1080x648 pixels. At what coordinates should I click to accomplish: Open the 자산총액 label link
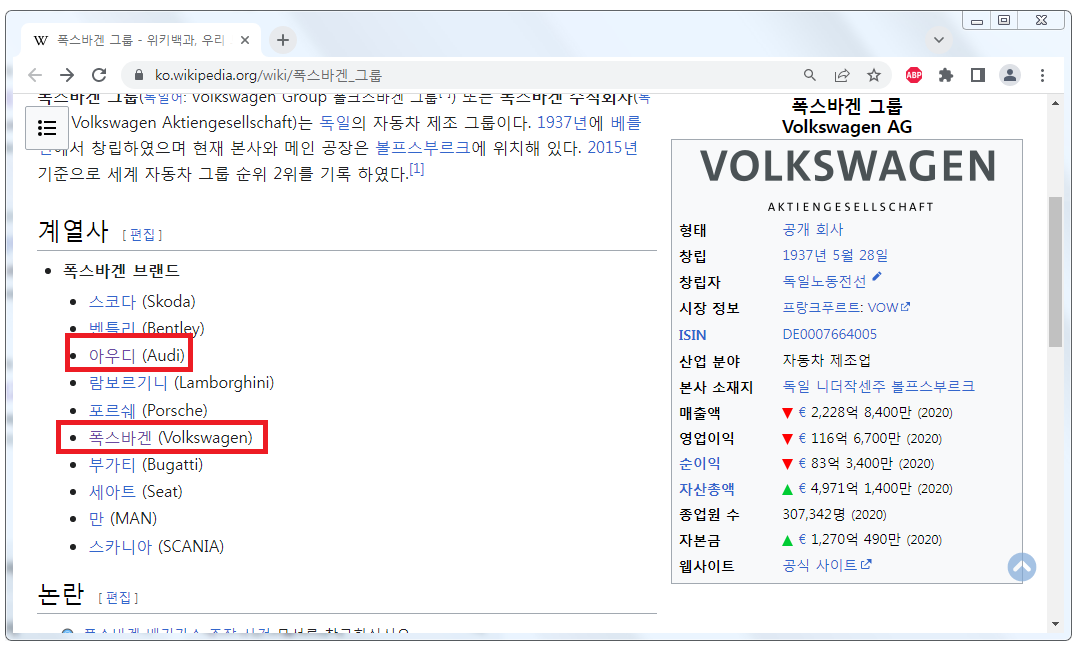click(707, 490)
